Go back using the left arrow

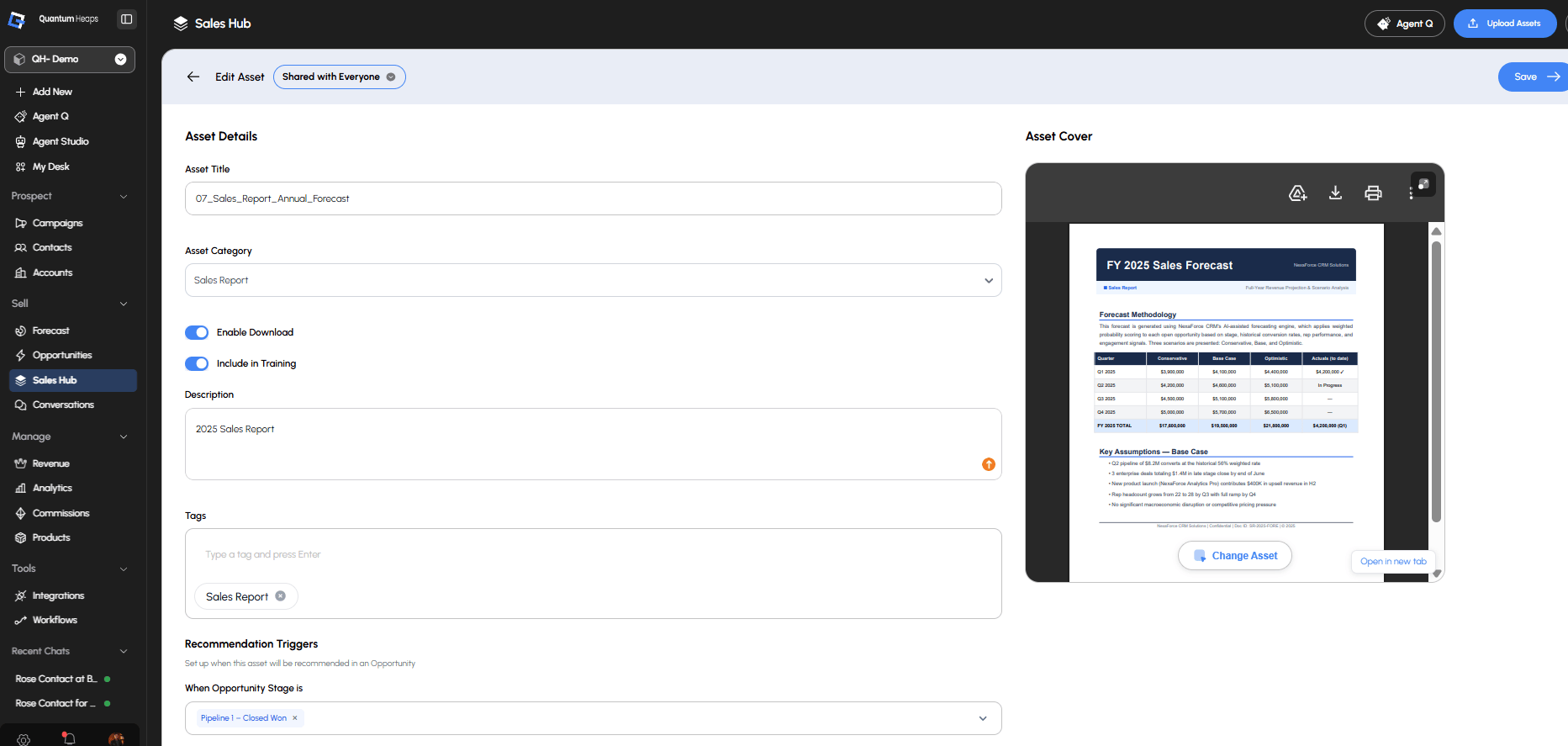pyautogui.click(x=193, y=77)
